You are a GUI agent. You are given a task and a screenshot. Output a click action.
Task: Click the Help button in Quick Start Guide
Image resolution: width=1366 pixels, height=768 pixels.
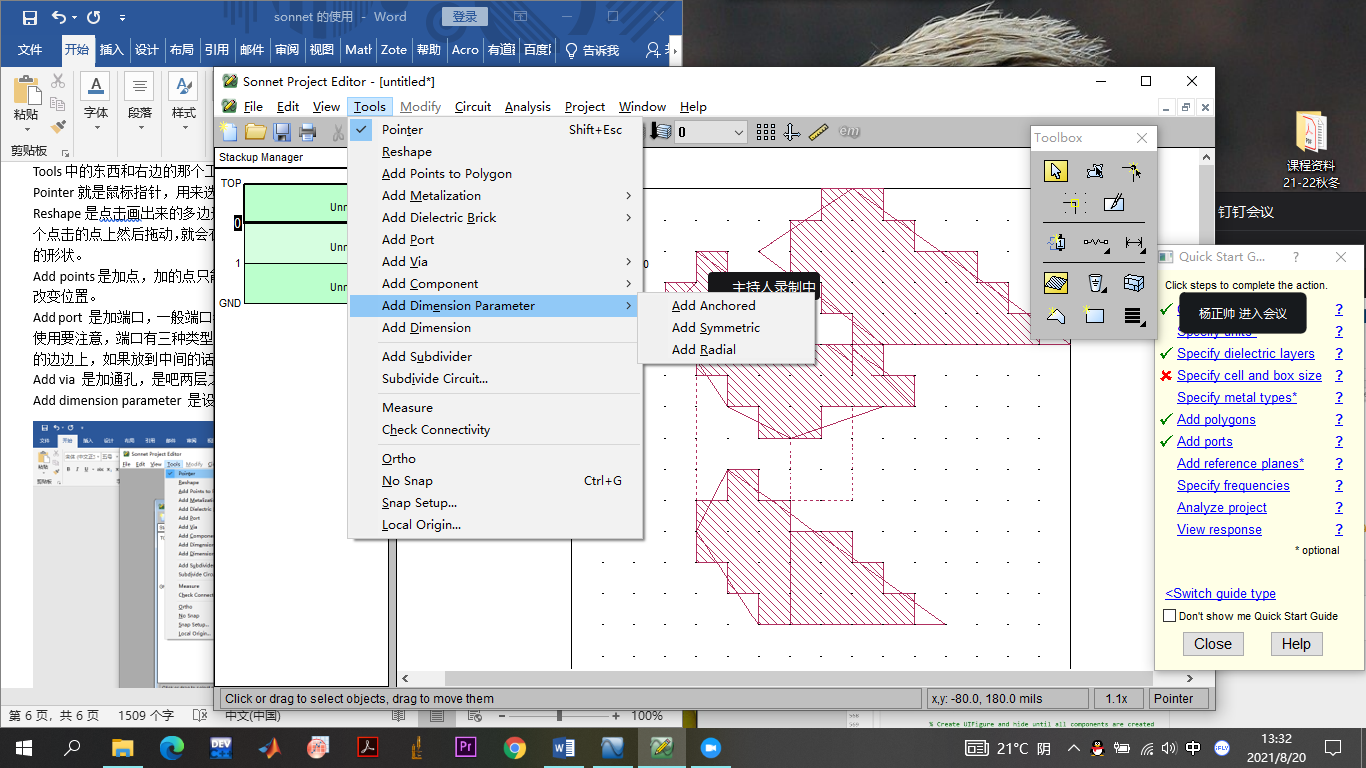(1296, 644)
